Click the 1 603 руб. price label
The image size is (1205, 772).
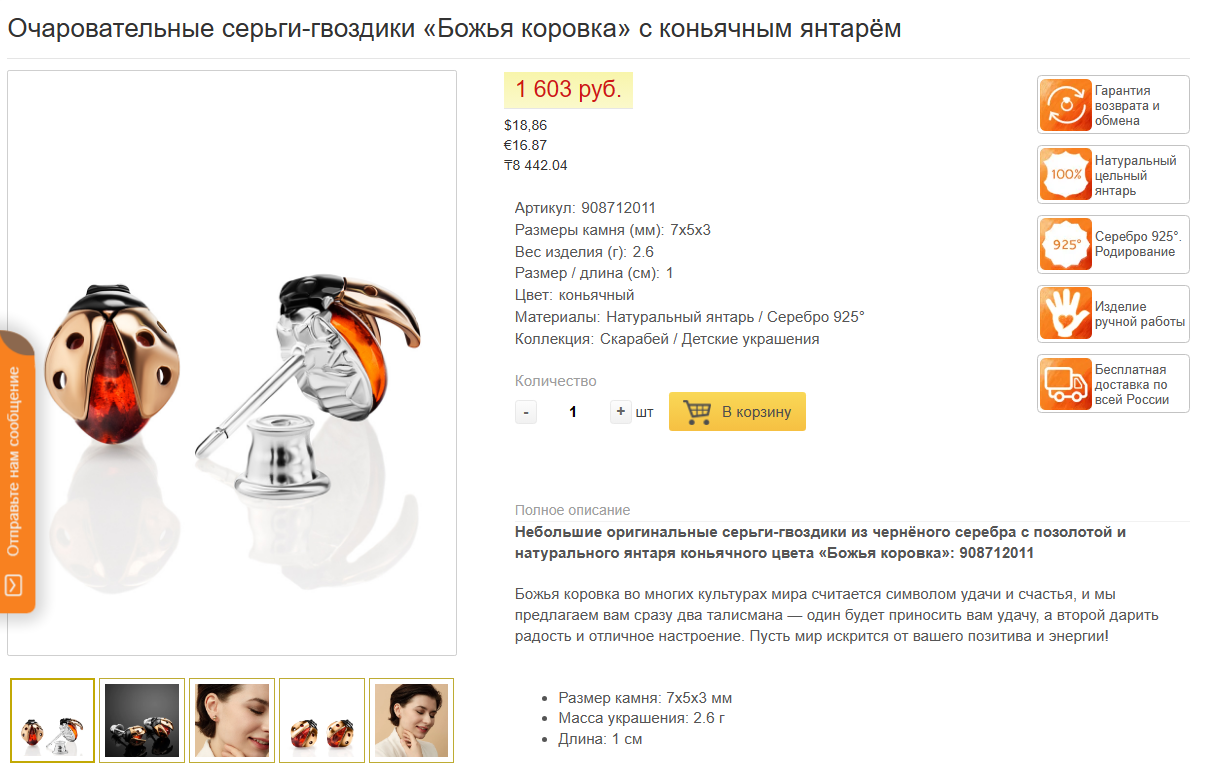point(568,90)
